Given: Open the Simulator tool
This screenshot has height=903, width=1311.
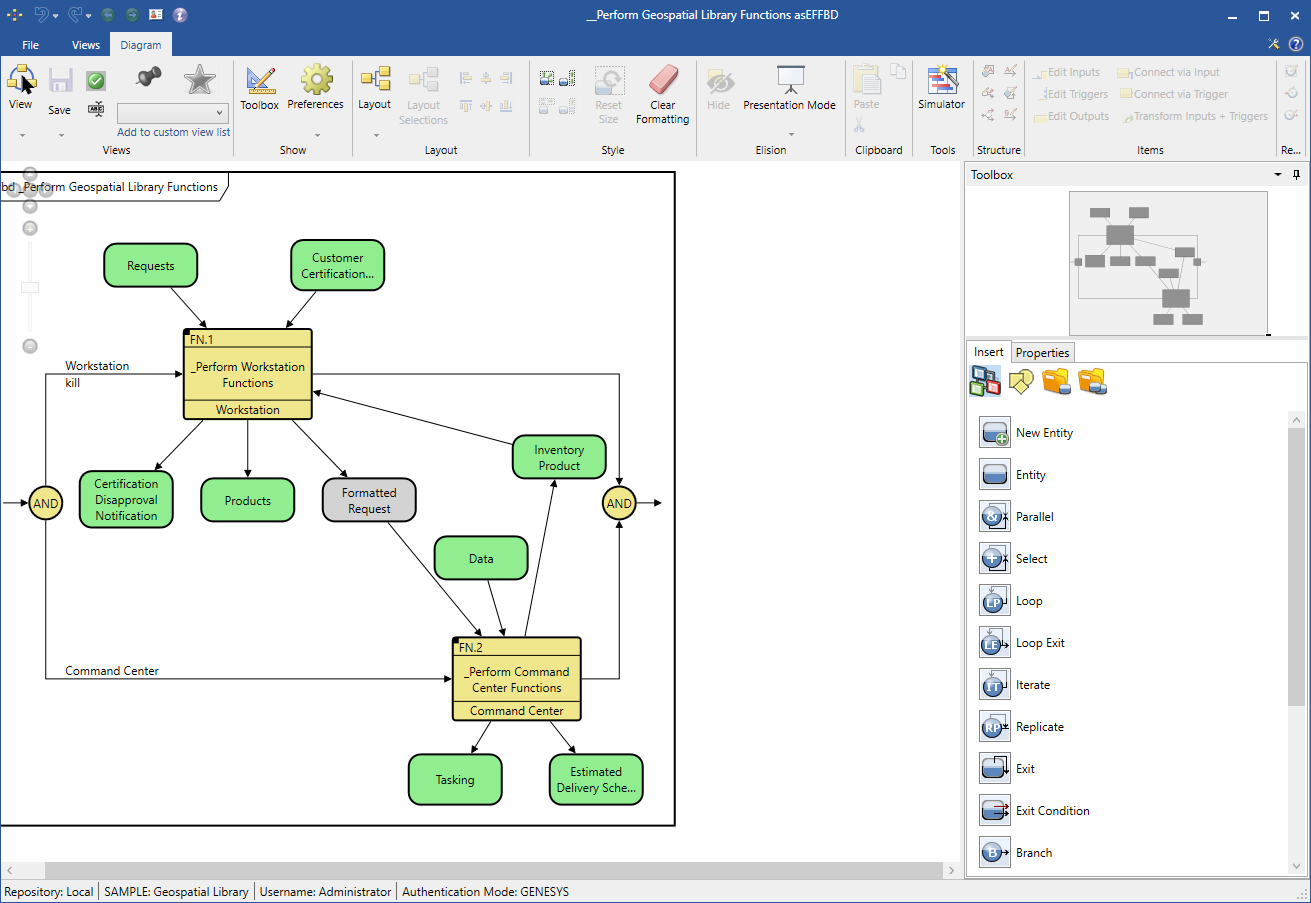Looking at the screenshot, I should pyautogui.click(x=941, y=87).
